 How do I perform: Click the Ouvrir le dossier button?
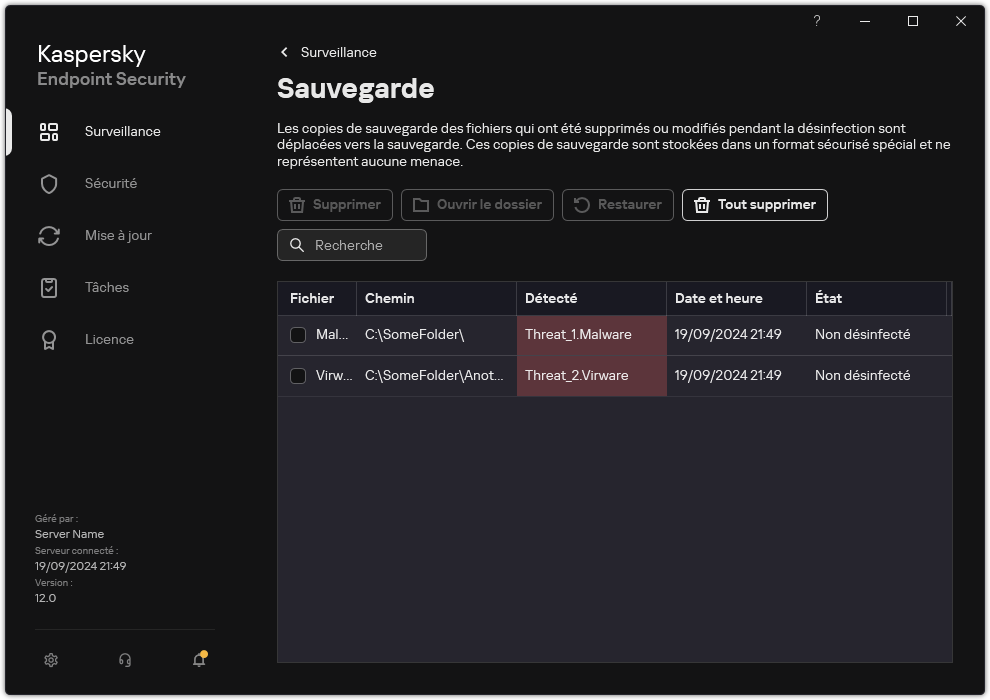click(477, 205)
